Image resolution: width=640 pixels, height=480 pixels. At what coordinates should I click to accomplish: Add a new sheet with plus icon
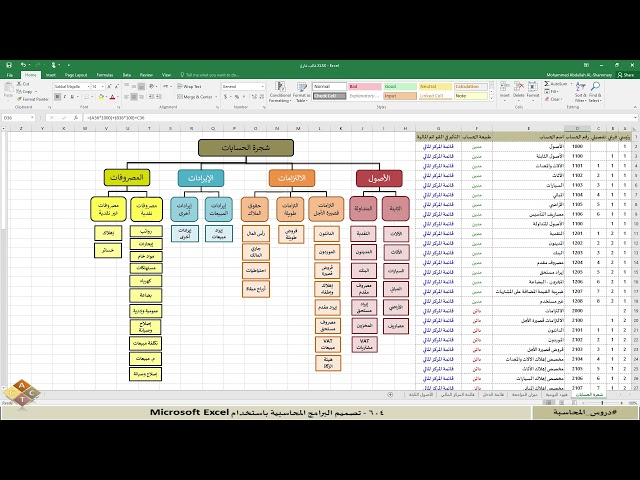point(390,395)
